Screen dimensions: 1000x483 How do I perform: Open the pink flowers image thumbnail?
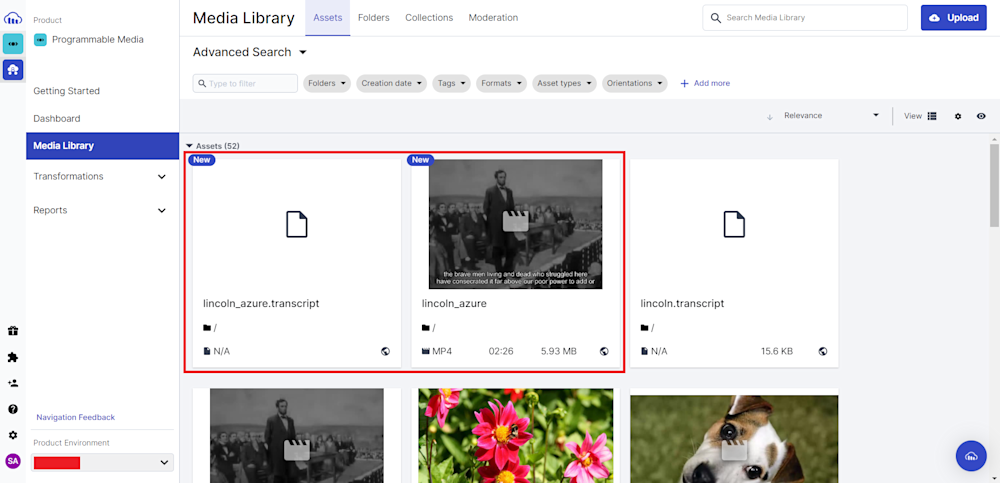(515, 436)
